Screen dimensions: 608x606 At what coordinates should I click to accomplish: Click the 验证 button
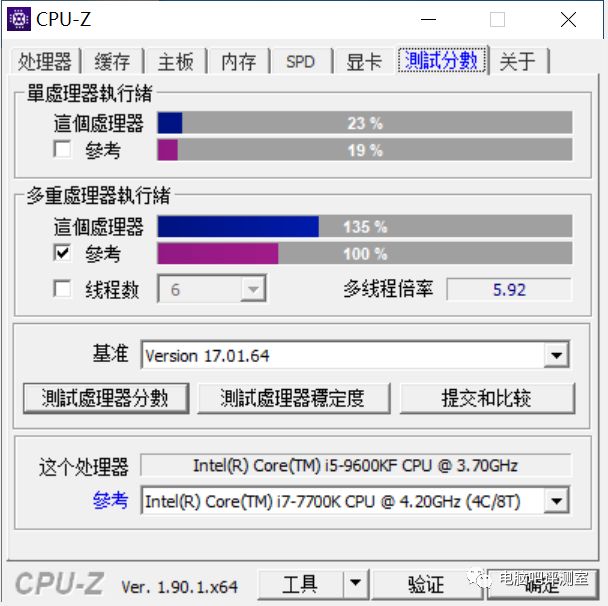426,584
